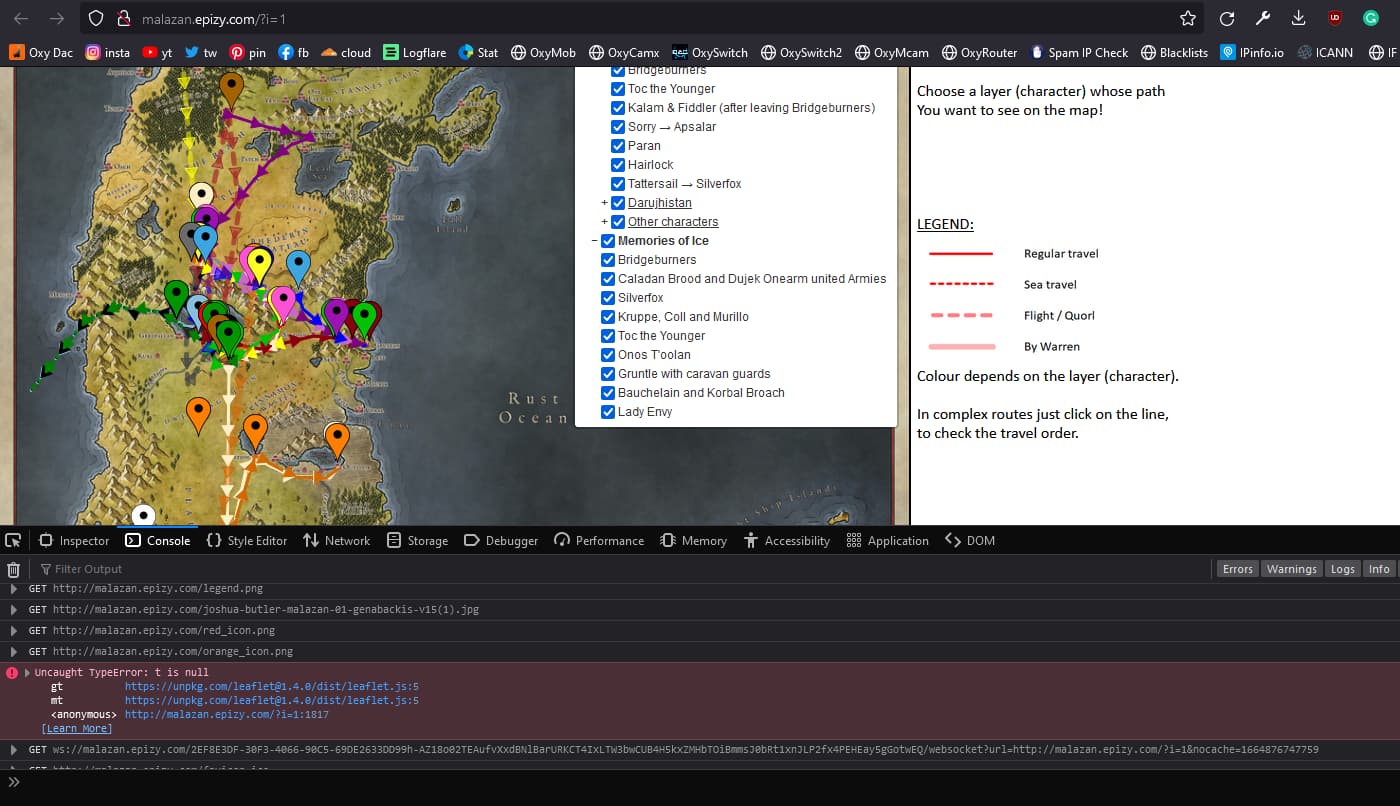This screenshot has width=1400, height=806.
Task: Expand the Other characters group
Action: click(603, 221)
